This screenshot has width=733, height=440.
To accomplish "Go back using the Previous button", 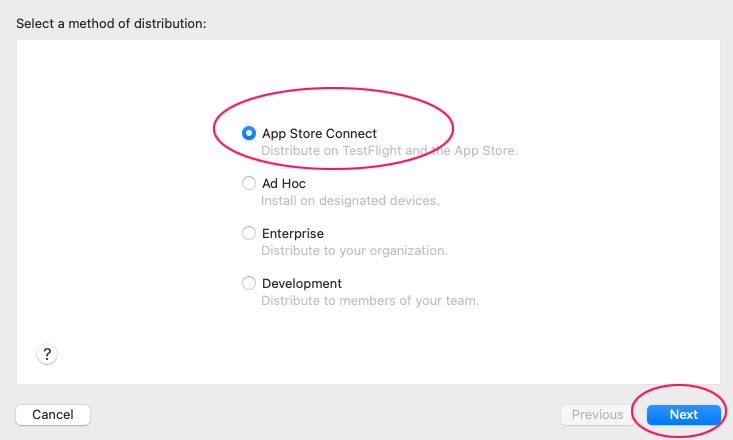I will pos(597,415).
